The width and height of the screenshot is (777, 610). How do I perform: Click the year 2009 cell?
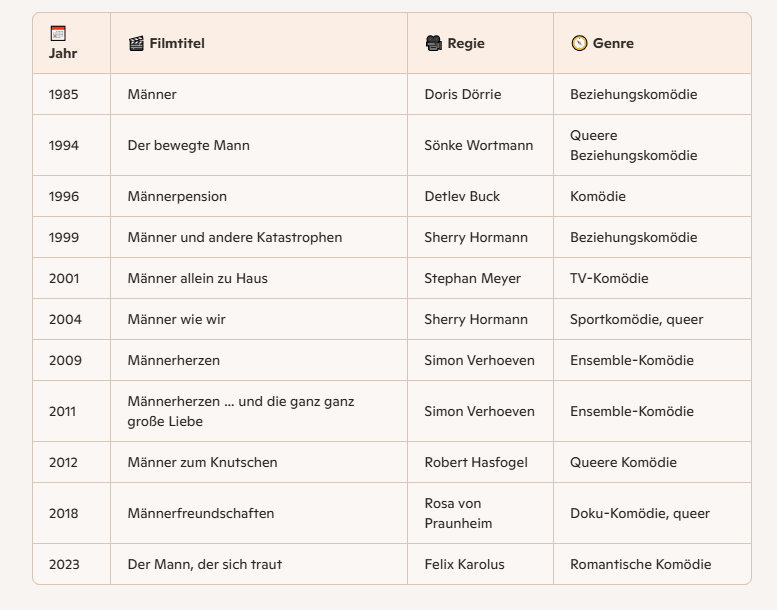65,360
